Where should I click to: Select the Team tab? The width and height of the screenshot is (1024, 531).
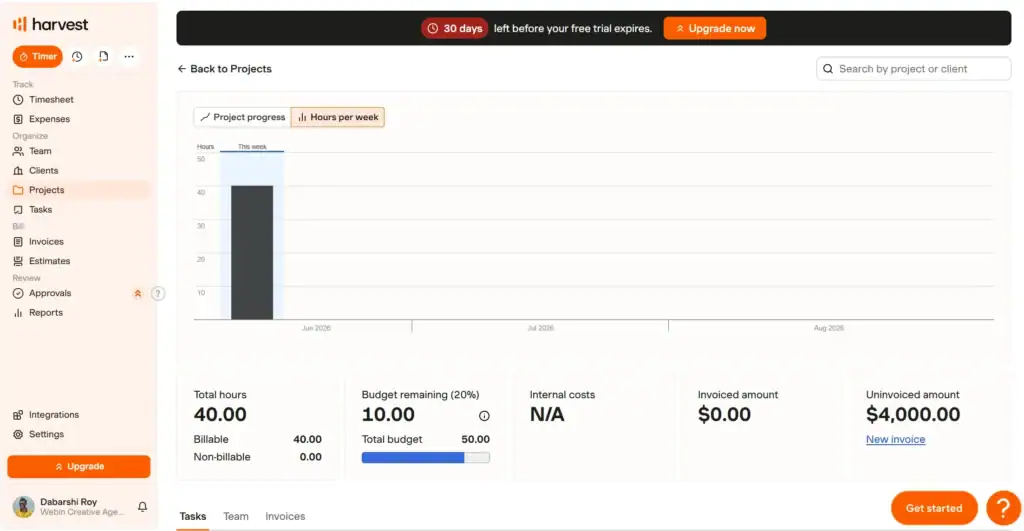(236, 516)
